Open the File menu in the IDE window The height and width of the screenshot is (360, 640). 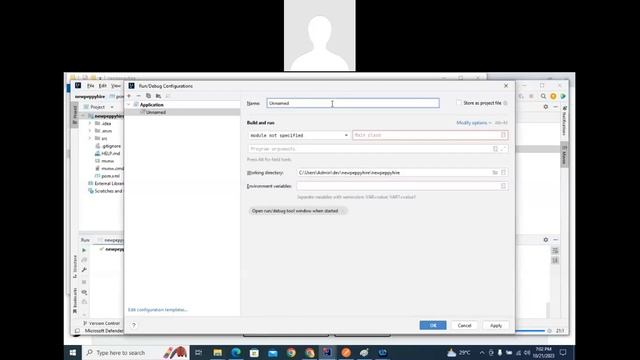click(91, 86)
